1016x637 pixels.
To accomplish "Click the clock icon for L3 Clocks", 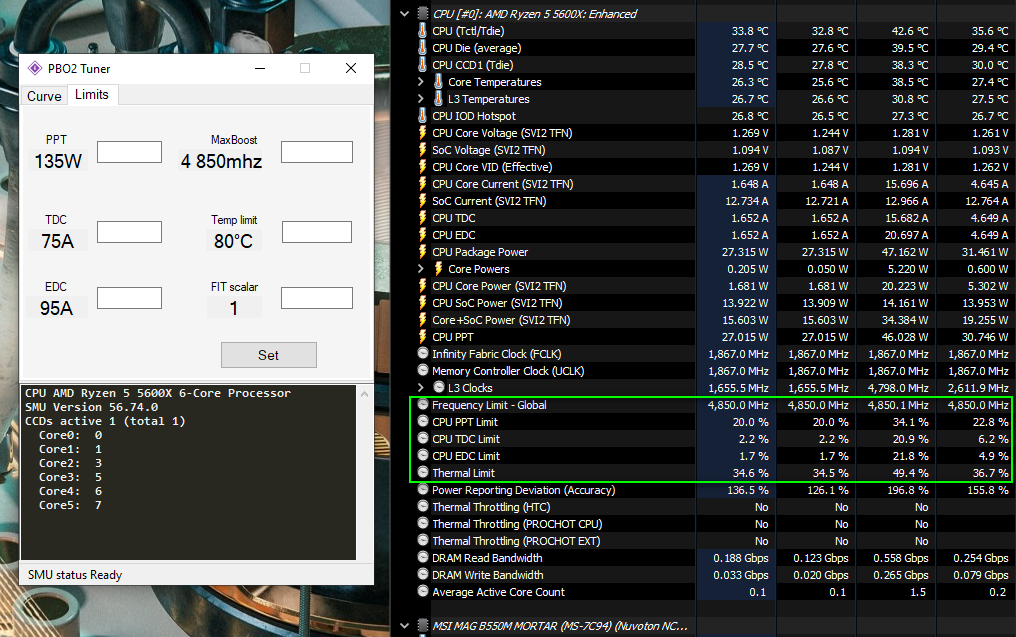I will tap(439, 387).
